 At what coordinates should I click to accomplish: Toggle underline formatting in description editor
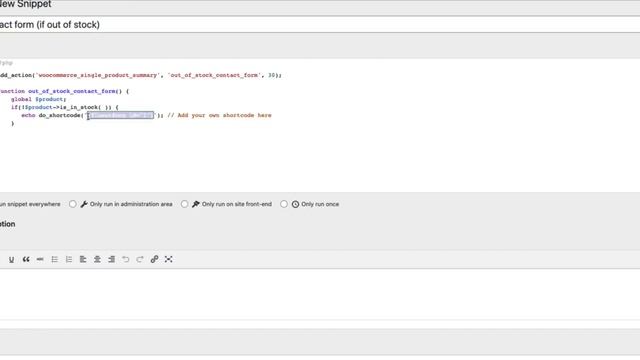(11, 259)
